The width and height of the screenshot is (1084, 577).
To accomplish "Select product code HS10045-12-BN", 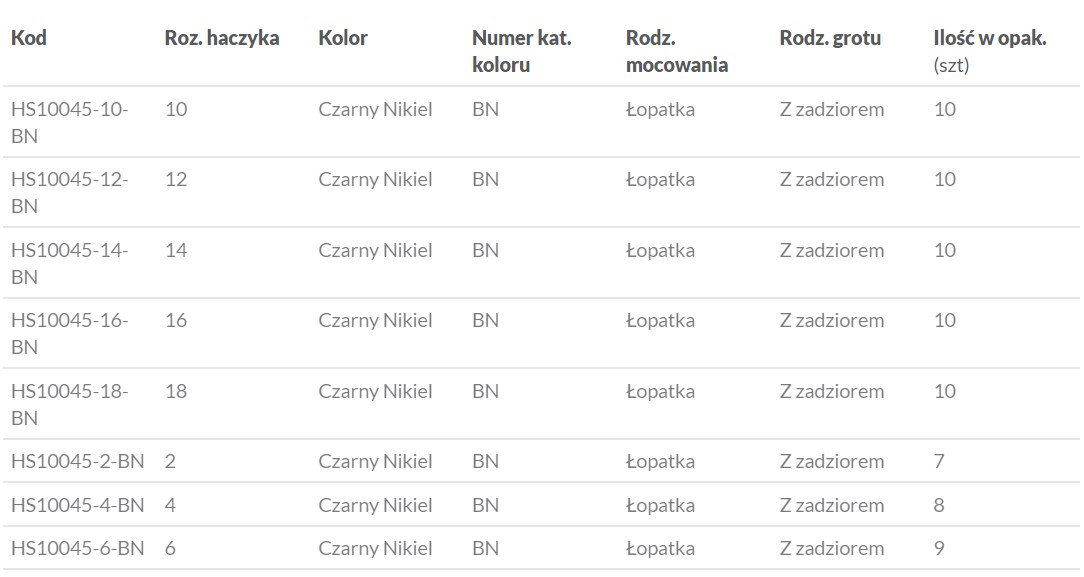I will coord(70,192).
